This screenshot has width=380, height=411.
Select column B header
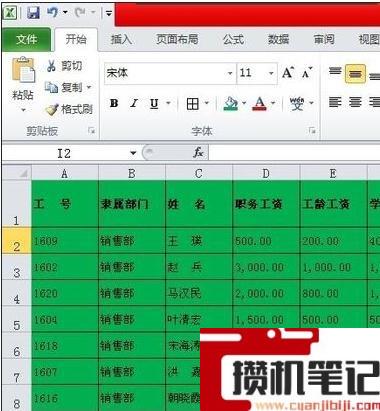pos(132,173)
